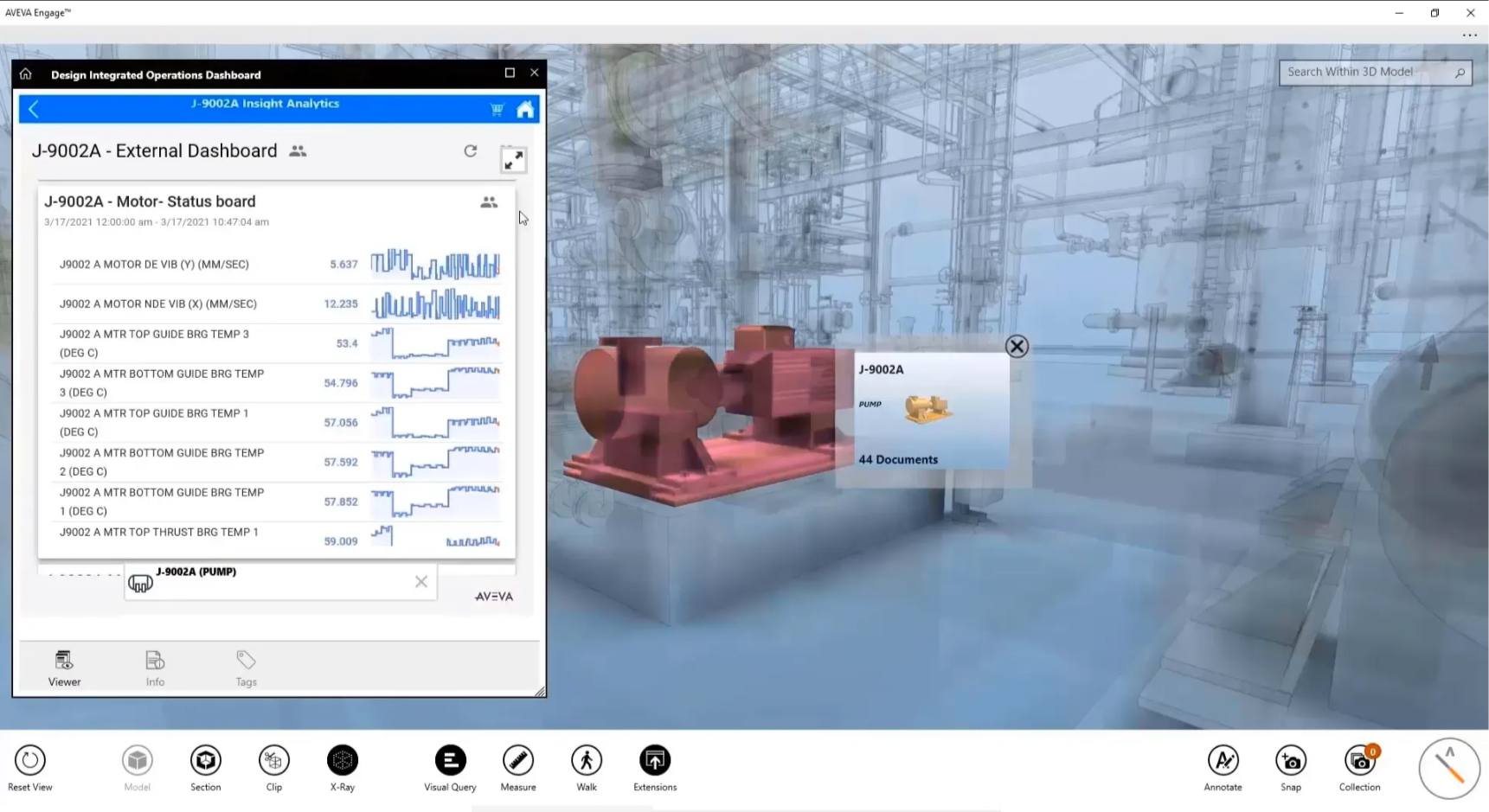Click sparkline chart for MOTOR DE VIB (Y)

coord(435,265)
